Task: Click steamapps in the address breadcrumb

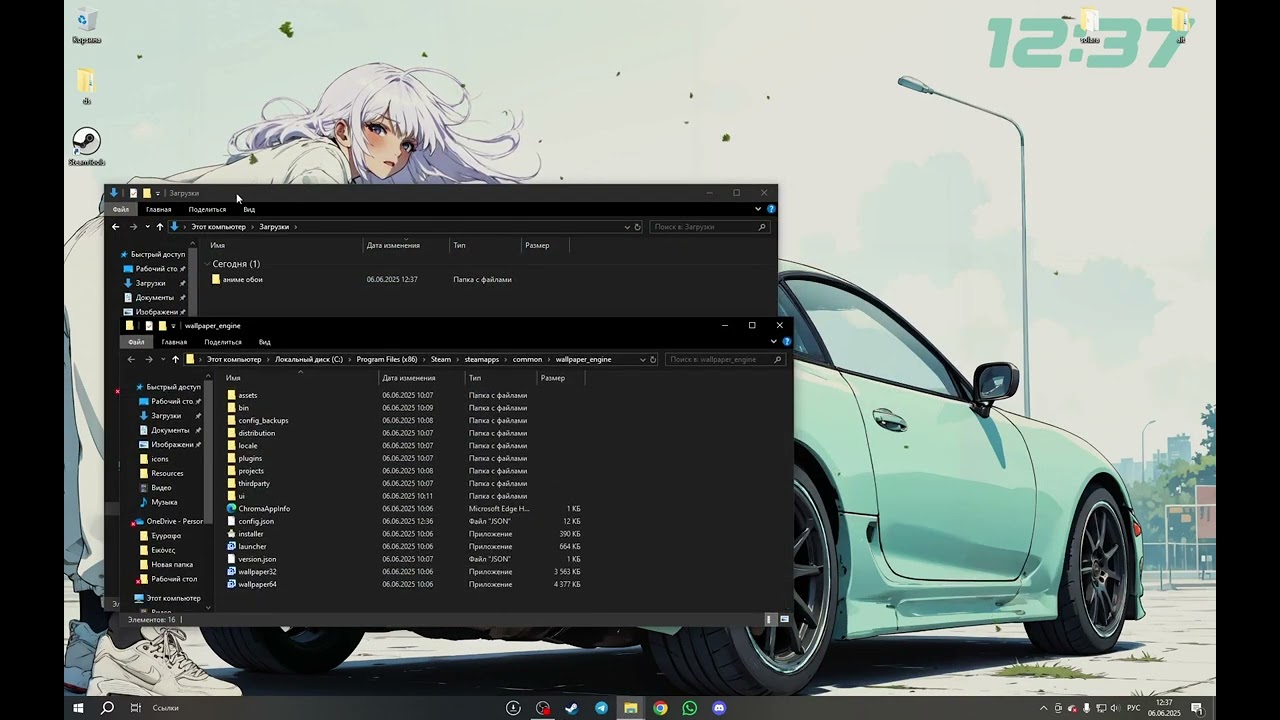Action: tap(482, 359)
